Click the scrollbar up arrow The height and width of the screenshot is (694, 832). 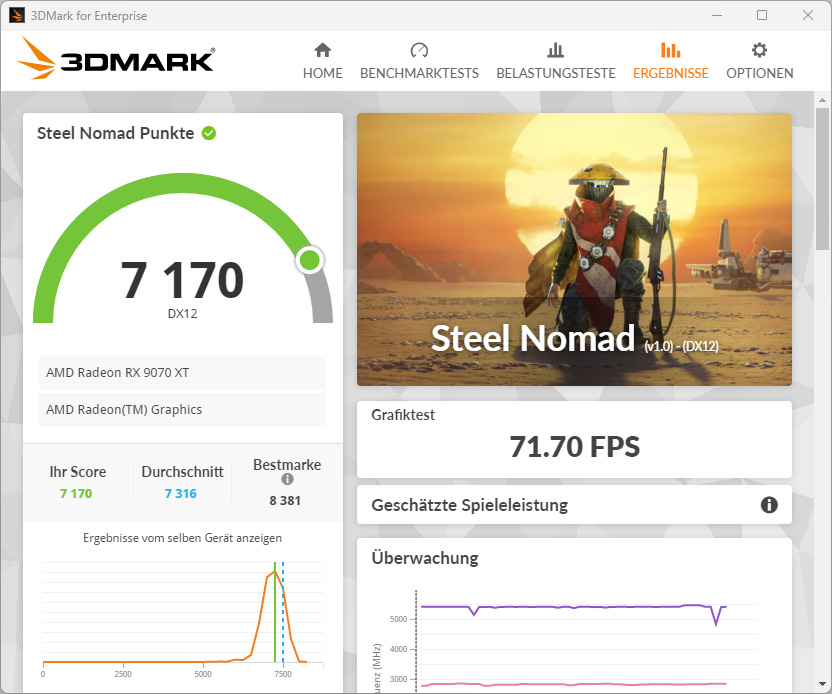[822, 100]
